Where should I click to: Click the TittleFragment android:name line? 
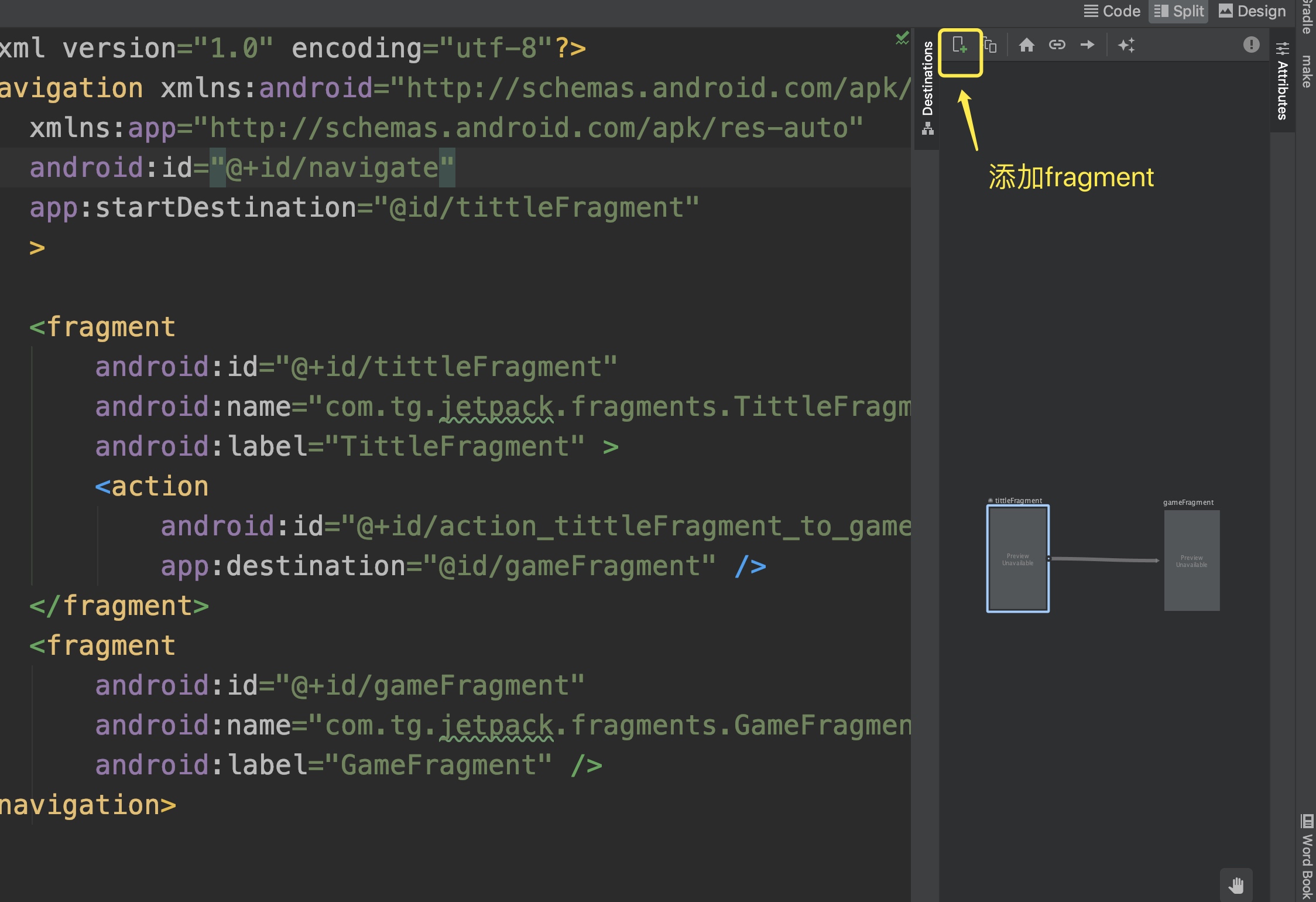point(503,407)
